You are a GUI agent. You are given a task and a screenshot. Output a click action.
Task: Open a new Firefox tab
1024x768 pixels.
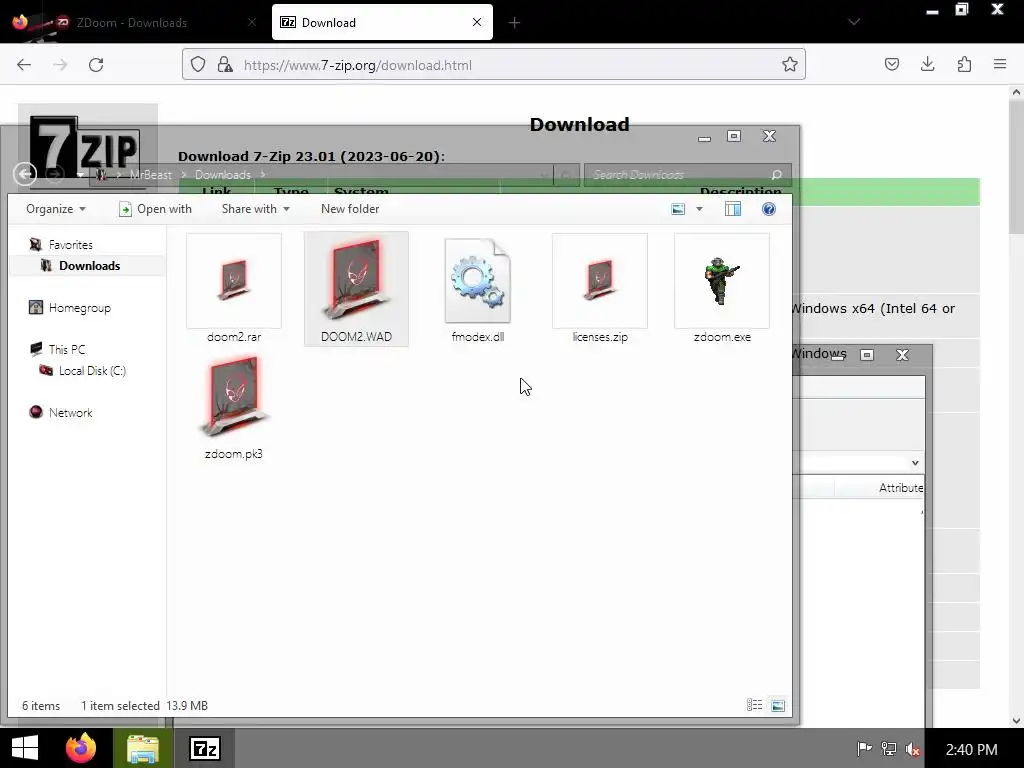click(515, 23)
